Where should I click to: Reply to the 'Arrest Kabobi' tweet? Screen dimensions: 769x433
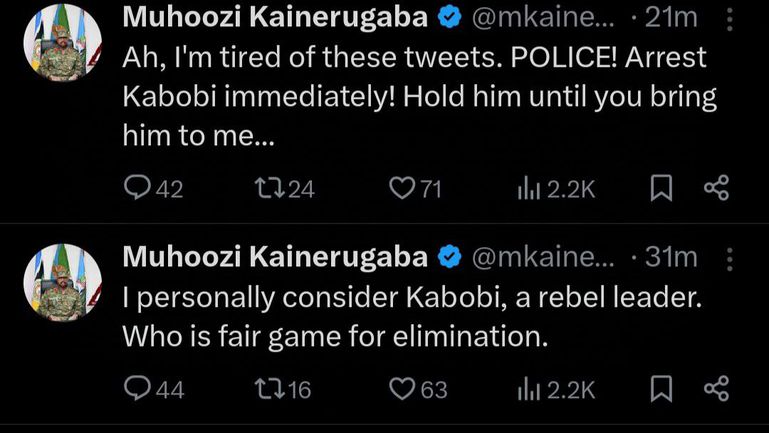point(137,188)
